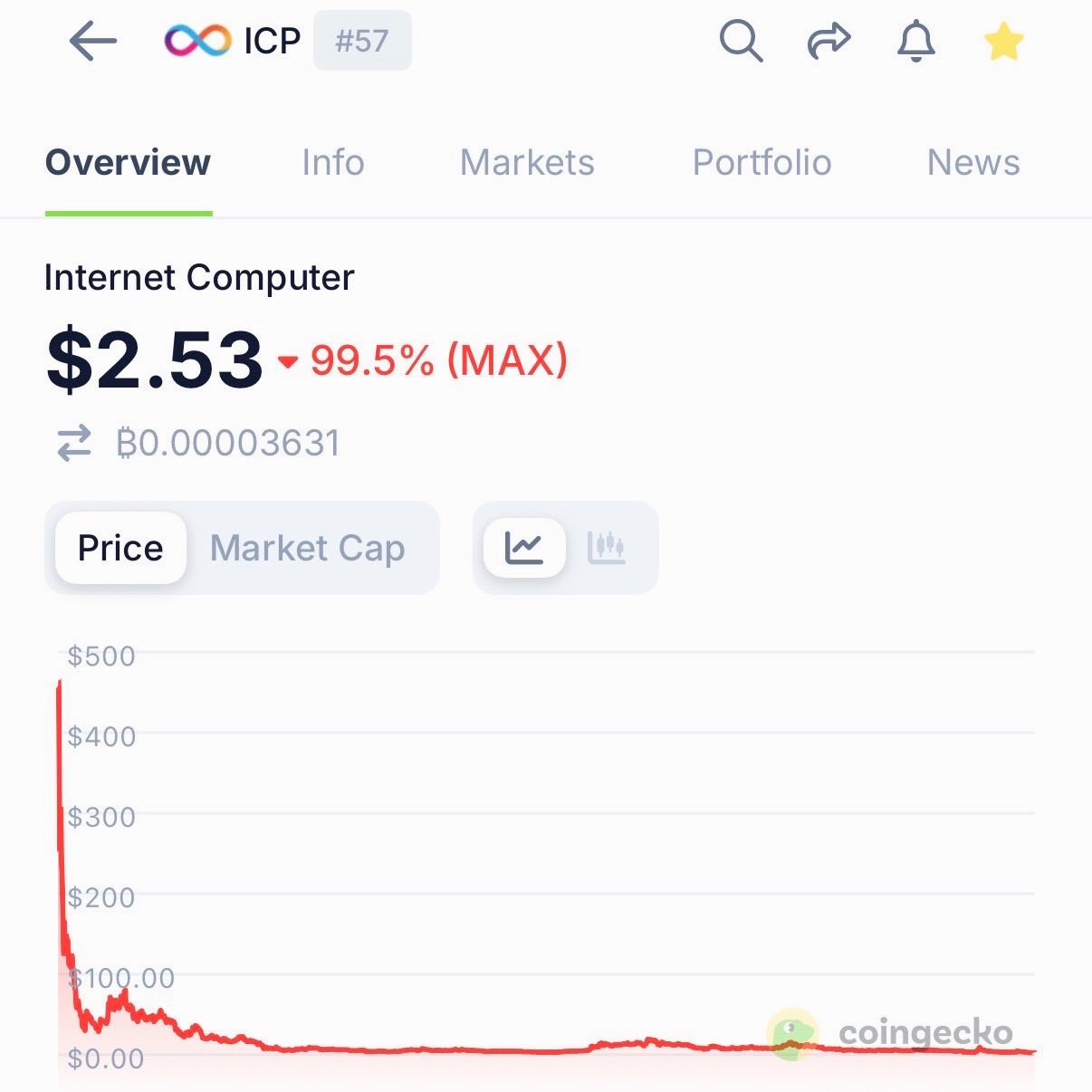1092x1092 pixels.
Task: Go to the Portfolio tab
Action: point(762,163)
